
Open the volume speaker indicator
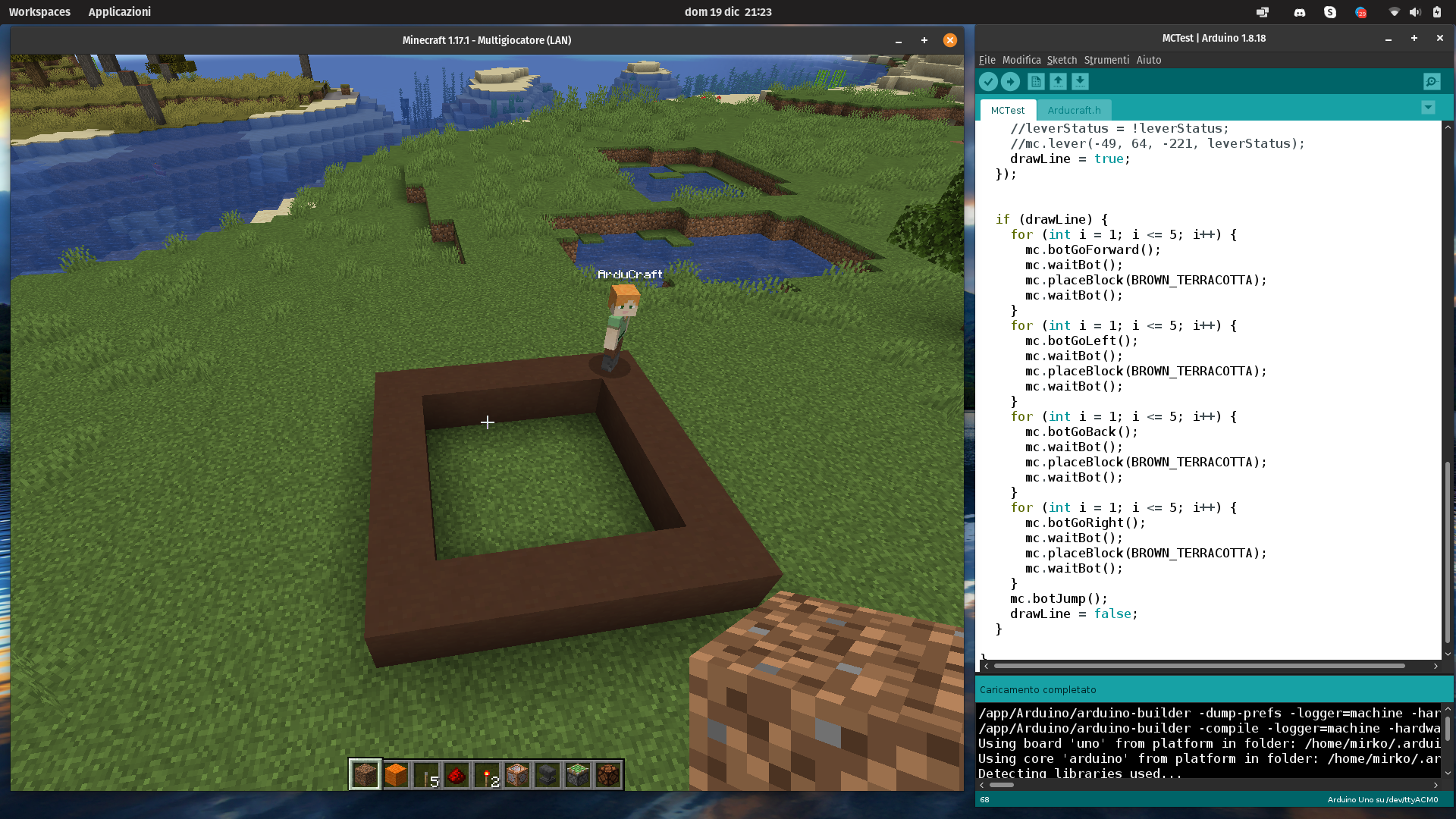click(x=1415, y=12)
